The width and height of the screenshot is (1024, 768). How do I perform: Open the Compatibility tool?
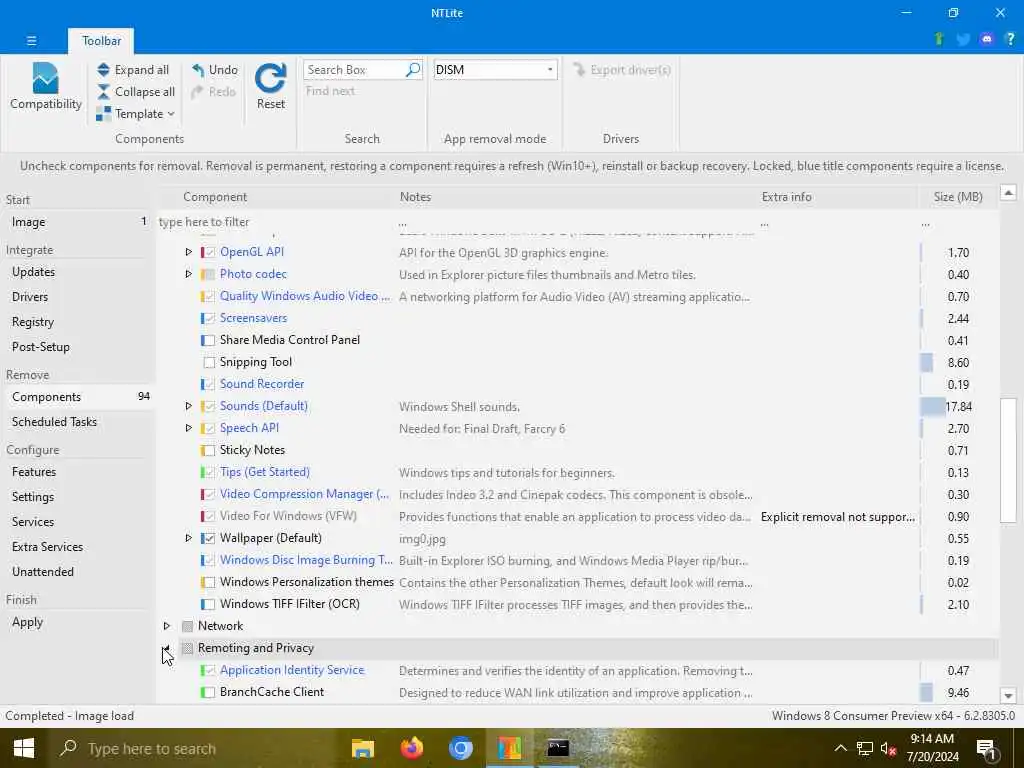coord(45,87)
